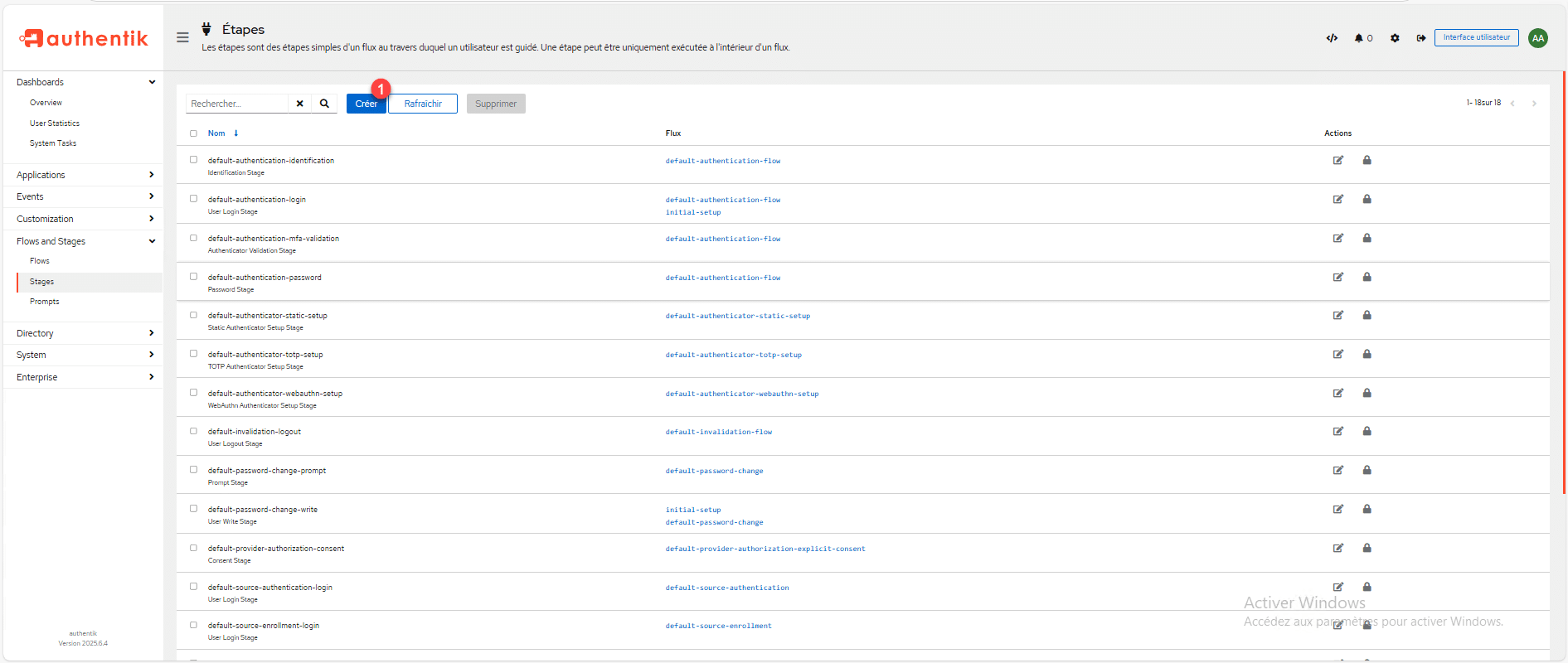Click the search magnifier icon
This screenshot has width=1568, height=663.
(x=324, y=104)
